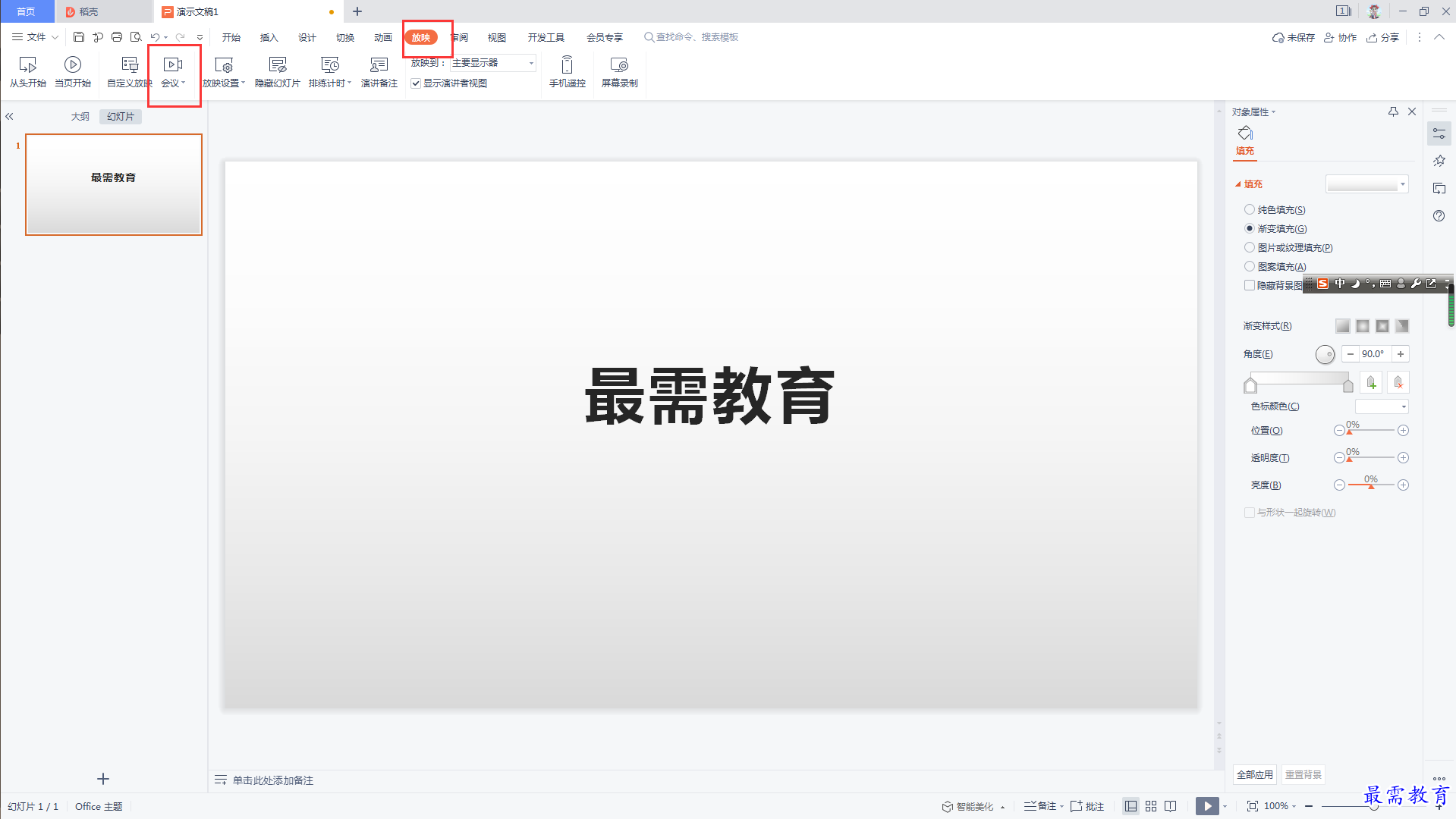
Task: Switch to reading view icon
Action: click(1171, 806)
